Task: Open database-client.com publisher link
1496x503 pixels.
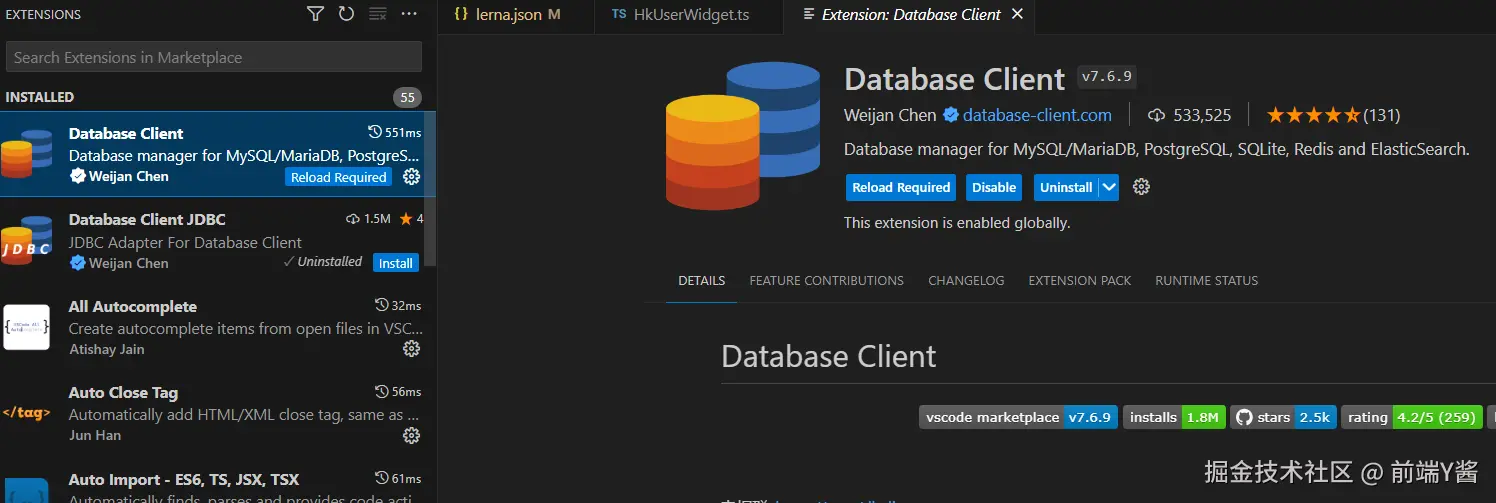Action: click(1037, 115)
